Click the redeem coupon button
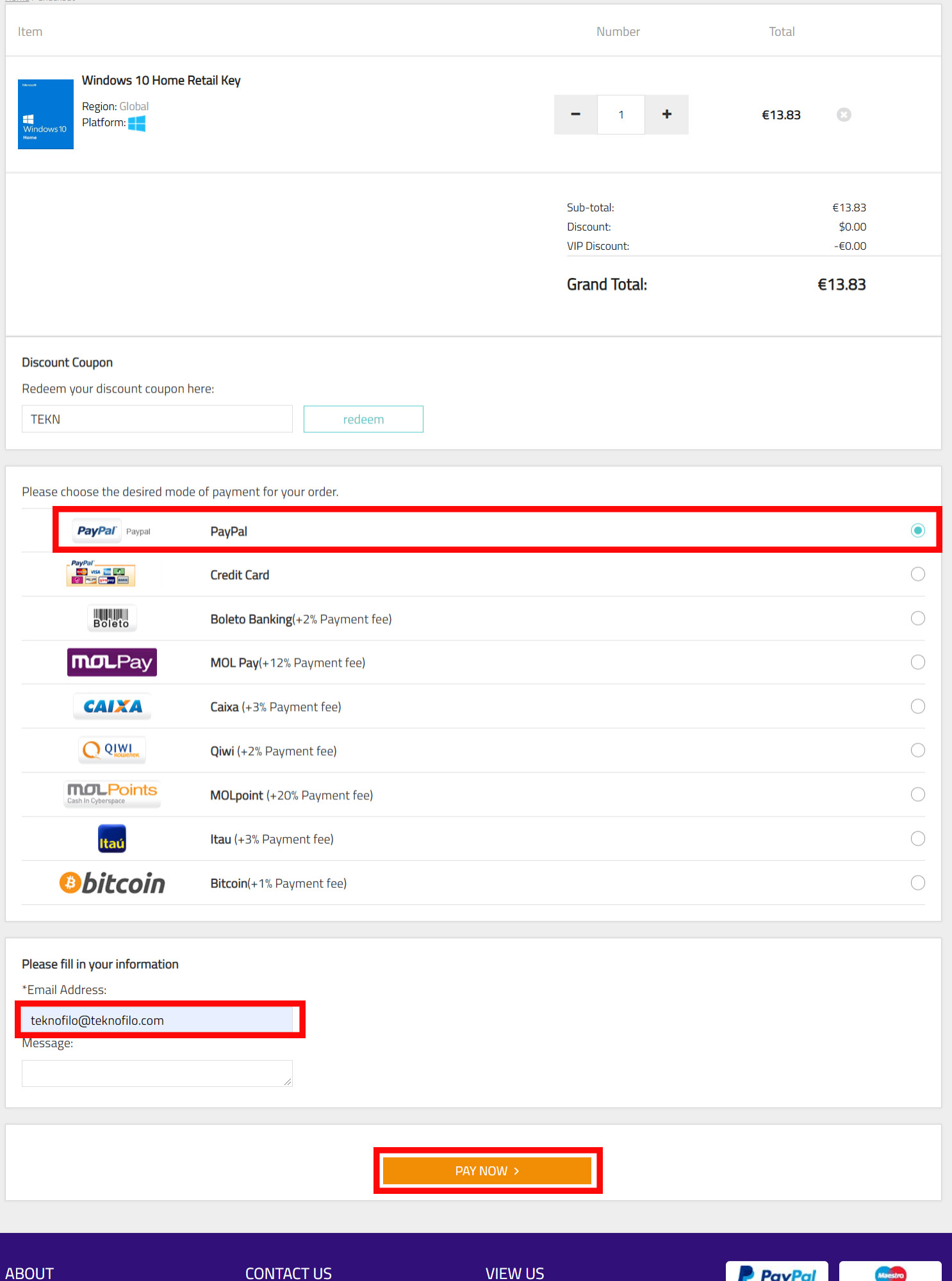 (x=363, y=419)
